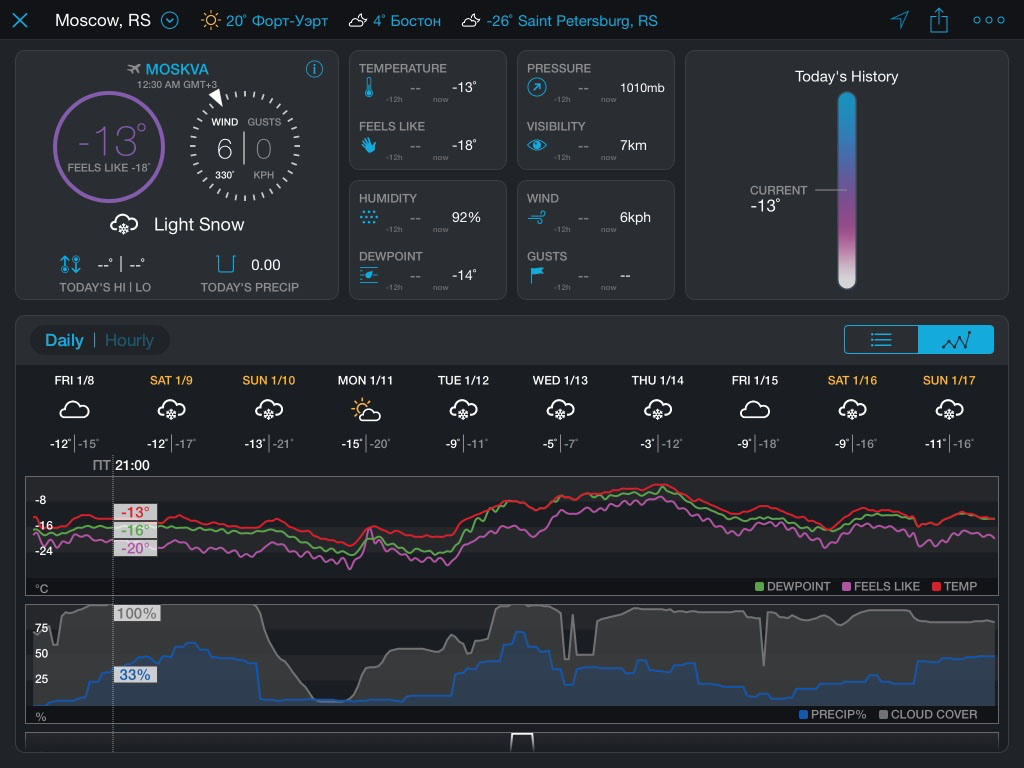Screen dimensions: 1024x768
Task: Expand the Moscow, RS location dropdown
Action: click(169, 20)
